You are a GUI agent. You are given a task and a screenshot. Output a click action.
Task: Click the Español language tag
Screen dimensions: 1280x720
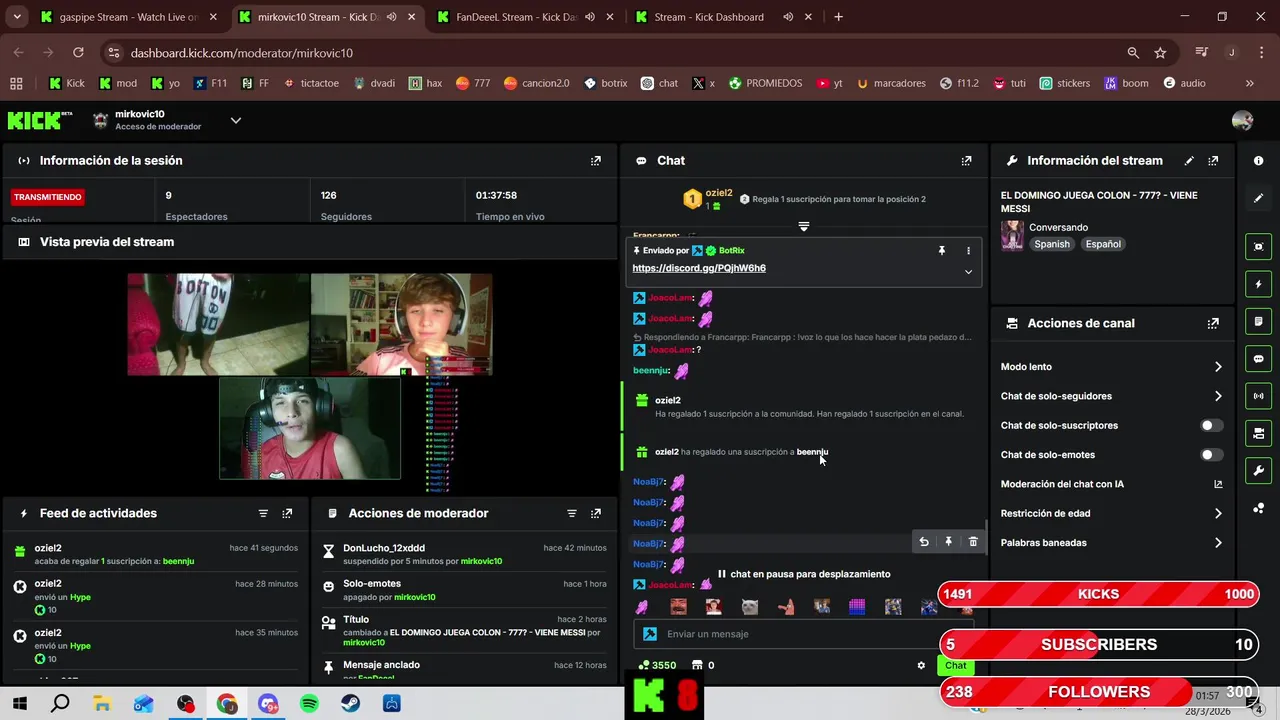pyautogui.click(x=1103, y=244)
